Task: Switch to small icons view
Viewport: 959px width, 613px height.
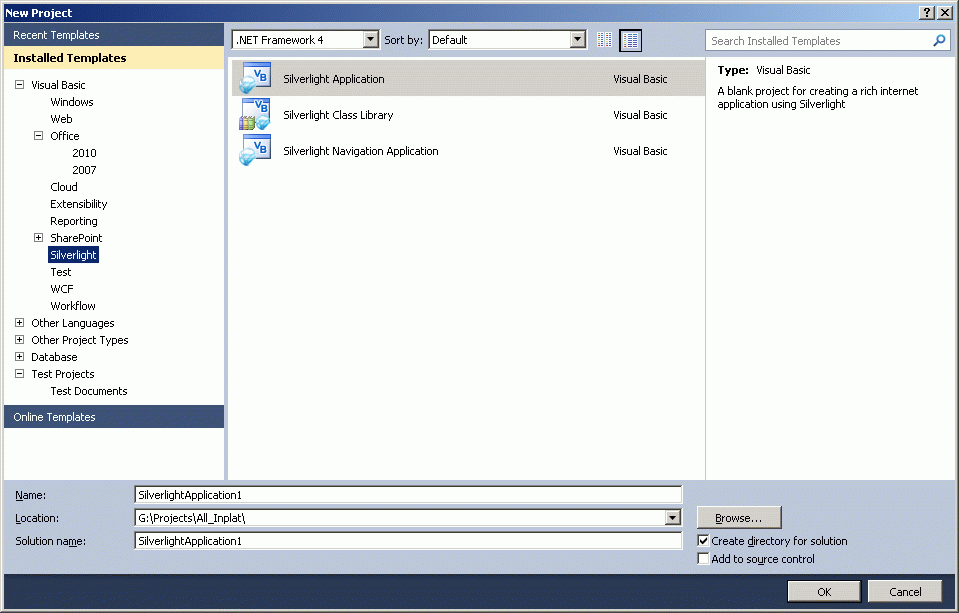Action: (604, 40)
